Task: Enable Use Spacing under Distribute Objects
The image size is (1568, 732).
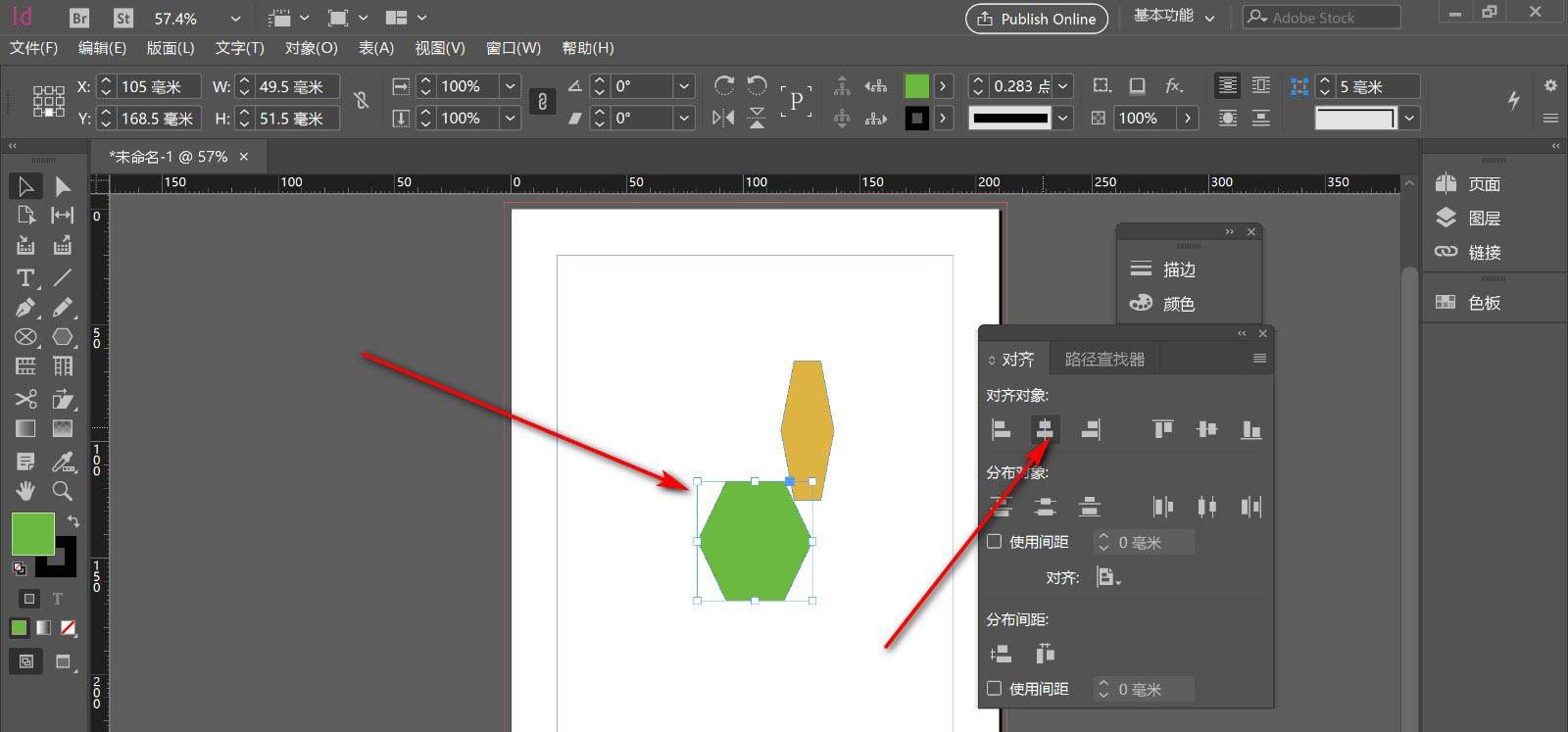Action: pos(995,542)
